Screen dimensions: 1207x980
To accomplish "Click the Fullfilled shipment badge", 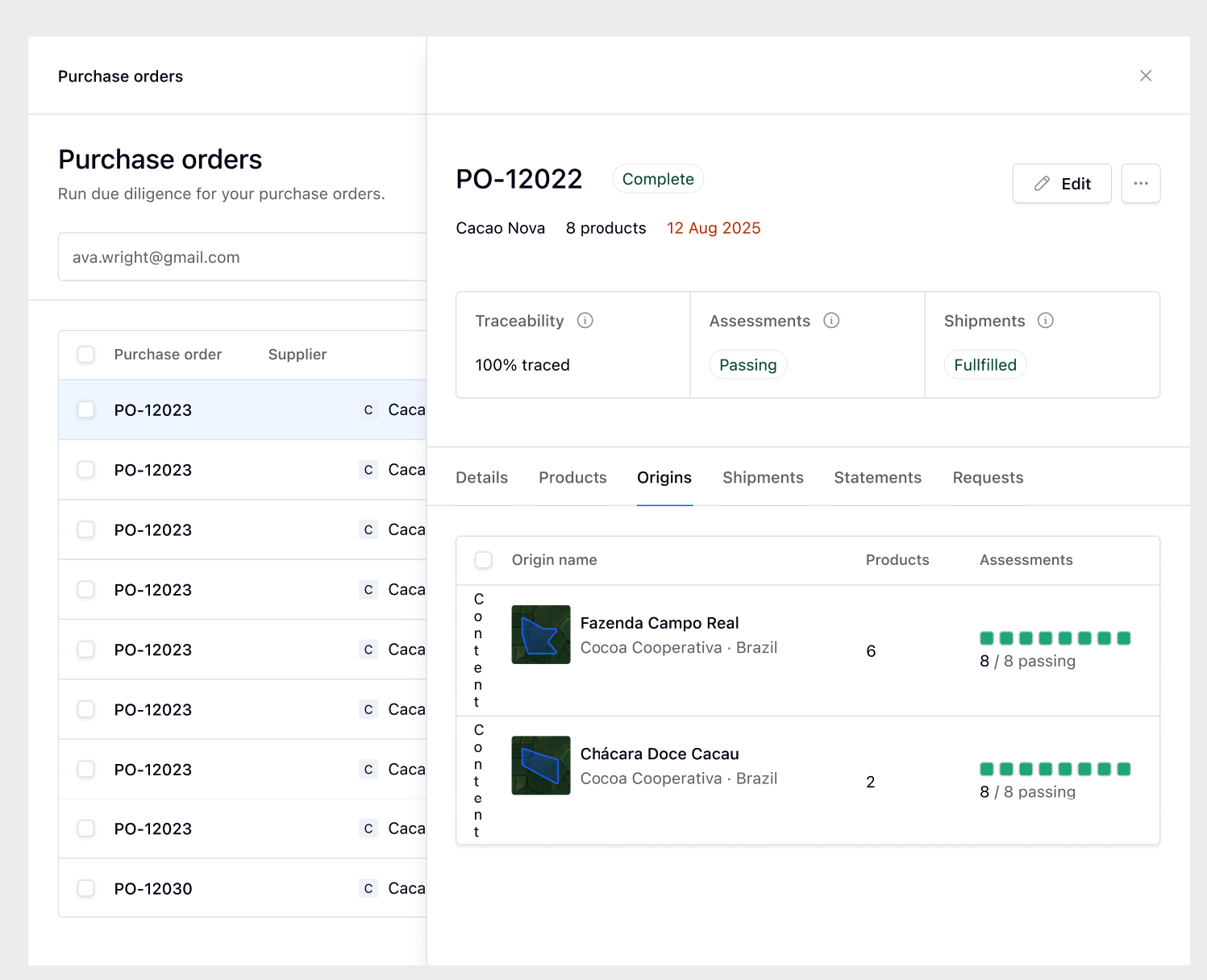I will (x=985, y=365).
